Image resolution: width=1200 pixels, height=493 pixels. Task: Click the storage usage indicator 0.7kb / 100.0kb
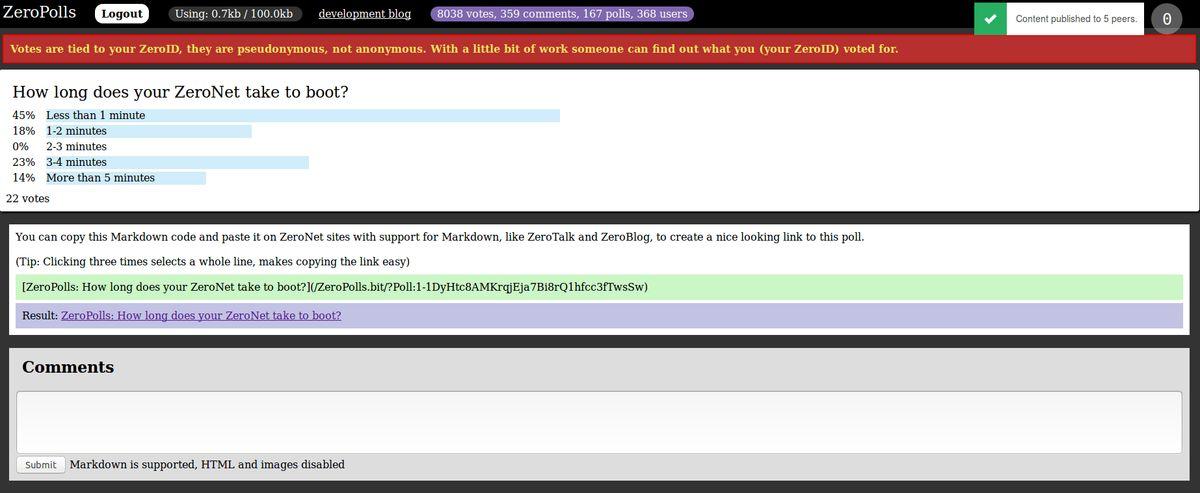pos(234,14)
